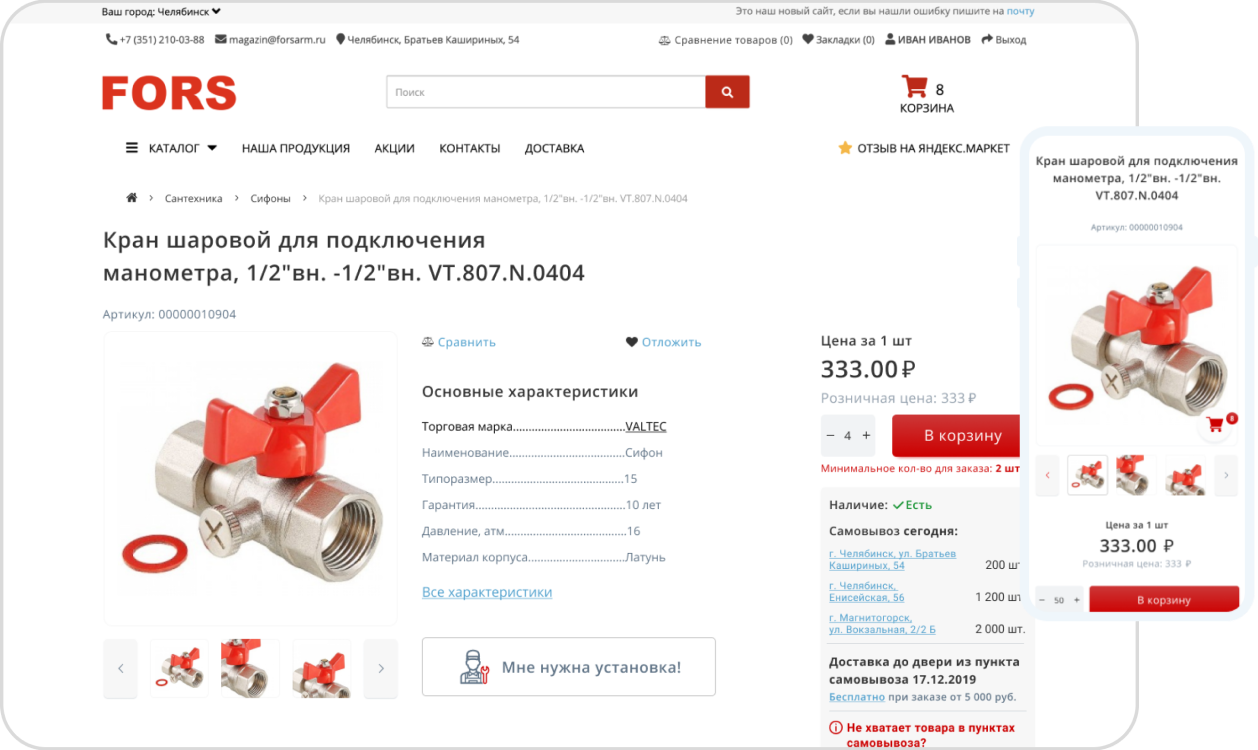The width and height of the screenshot is (1258, 750).
Task: Click the Мне нужна установка! button
Action: [x=569, y=667]
